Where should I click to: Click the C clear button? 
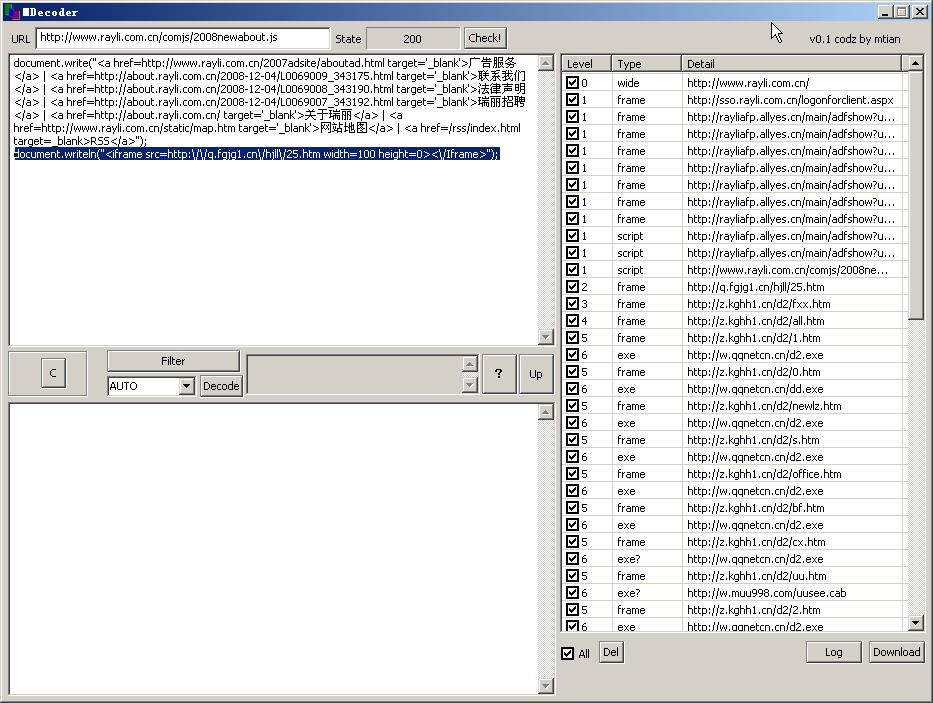pos(52,374)
